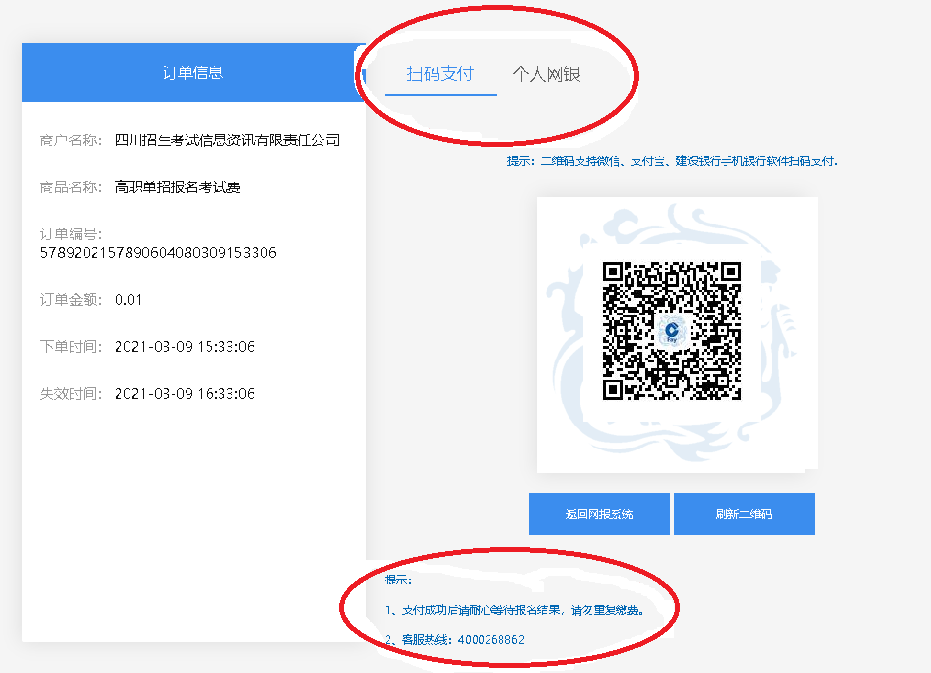Screen dimensions: 931x673
Task: Click the 下单时间 value ending 15:33:06
Action: (x=185, y=347)
